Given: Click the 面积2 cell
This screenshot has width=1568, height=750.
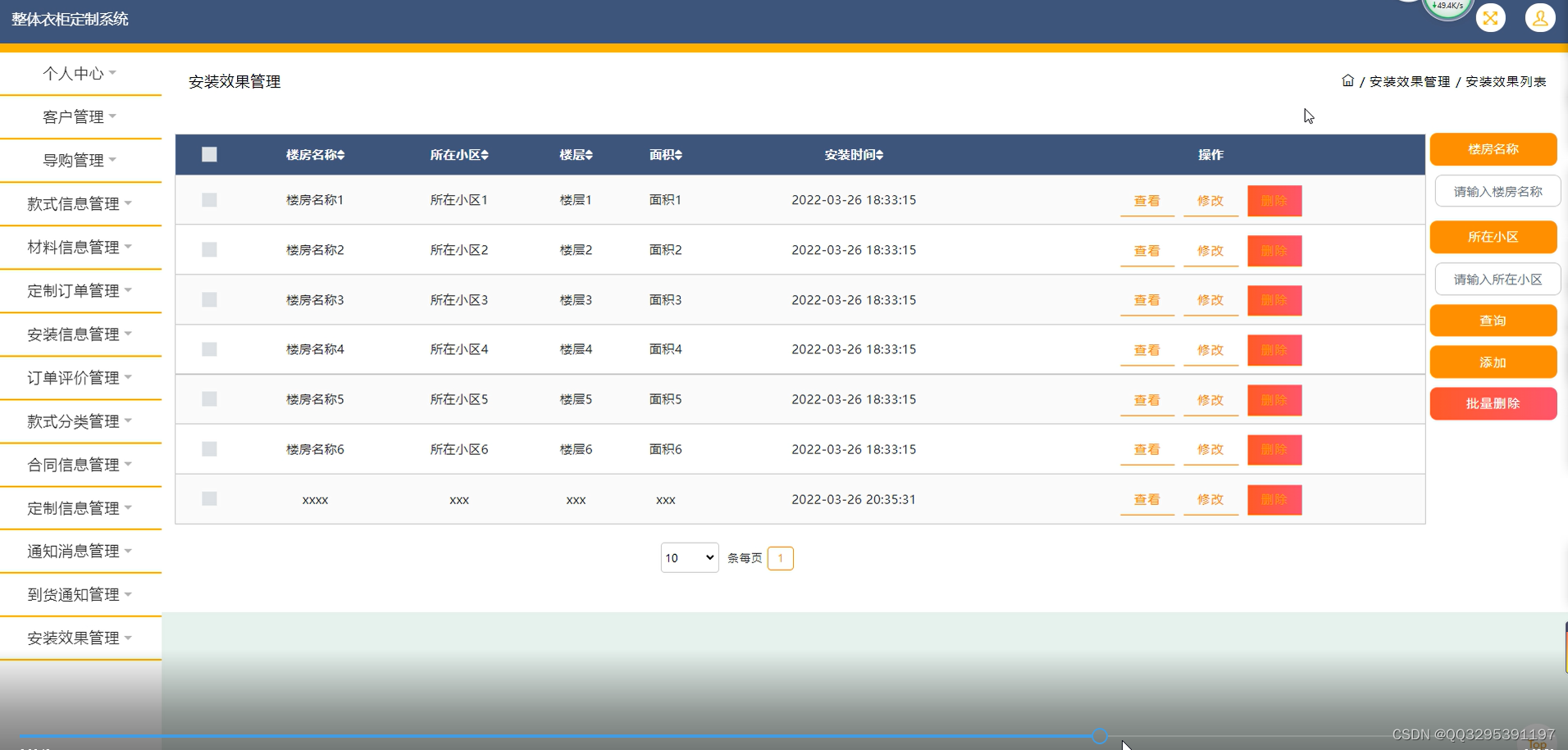Looking at the screenshot, I should pos(665,250).
